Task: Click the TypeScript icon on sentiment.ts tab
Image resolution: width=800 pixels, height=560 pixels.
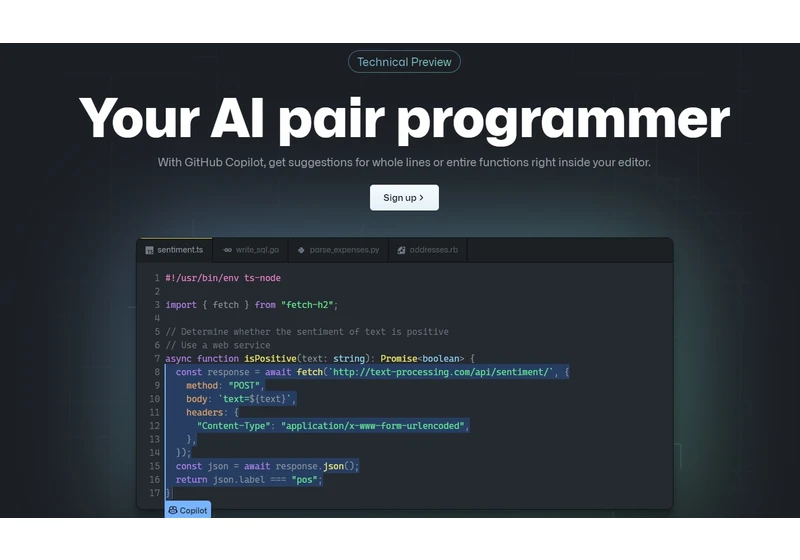Action: 149,250
